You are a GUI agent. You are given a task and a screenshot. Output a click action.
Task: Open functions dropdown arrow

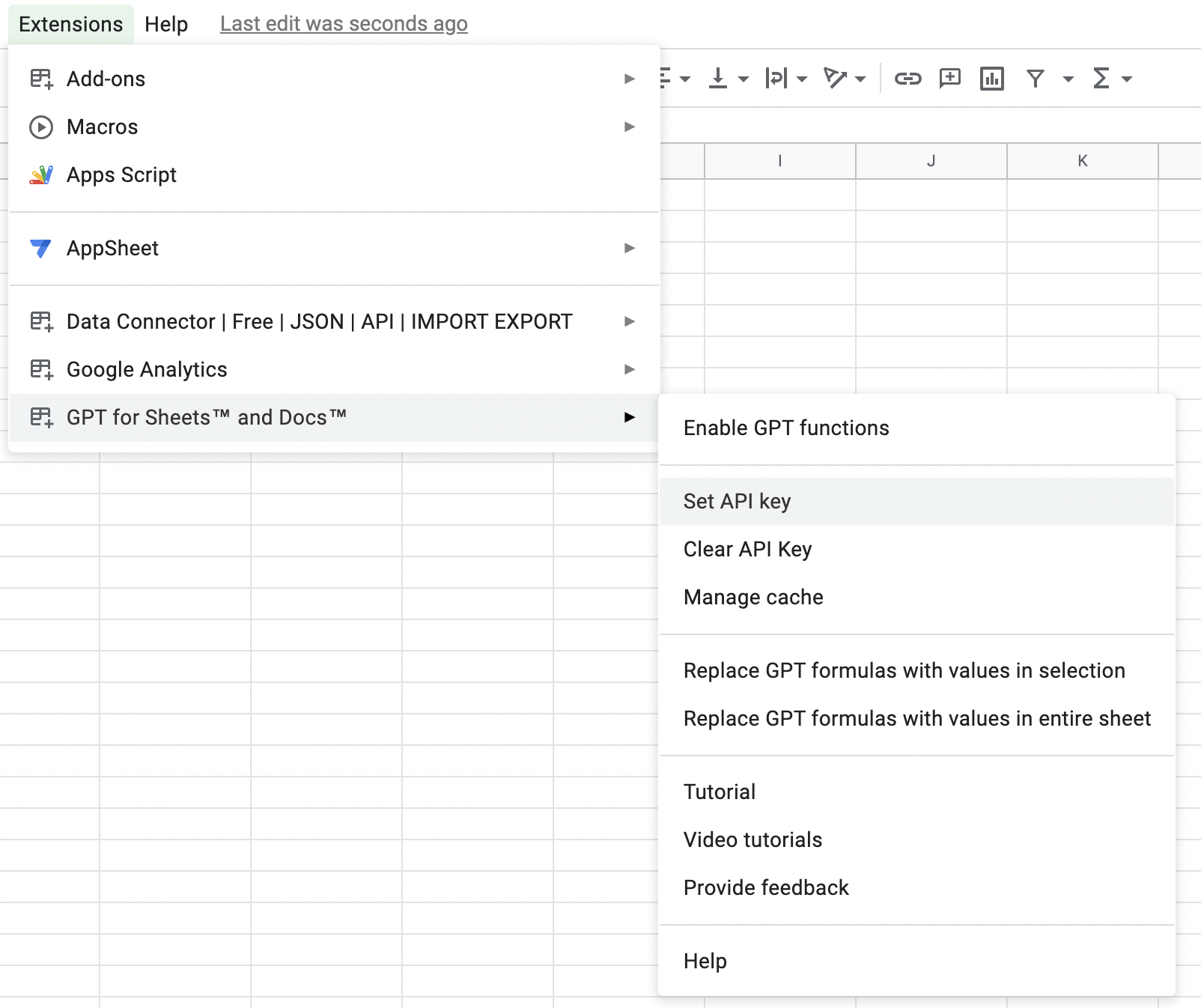coord(1127,79)
